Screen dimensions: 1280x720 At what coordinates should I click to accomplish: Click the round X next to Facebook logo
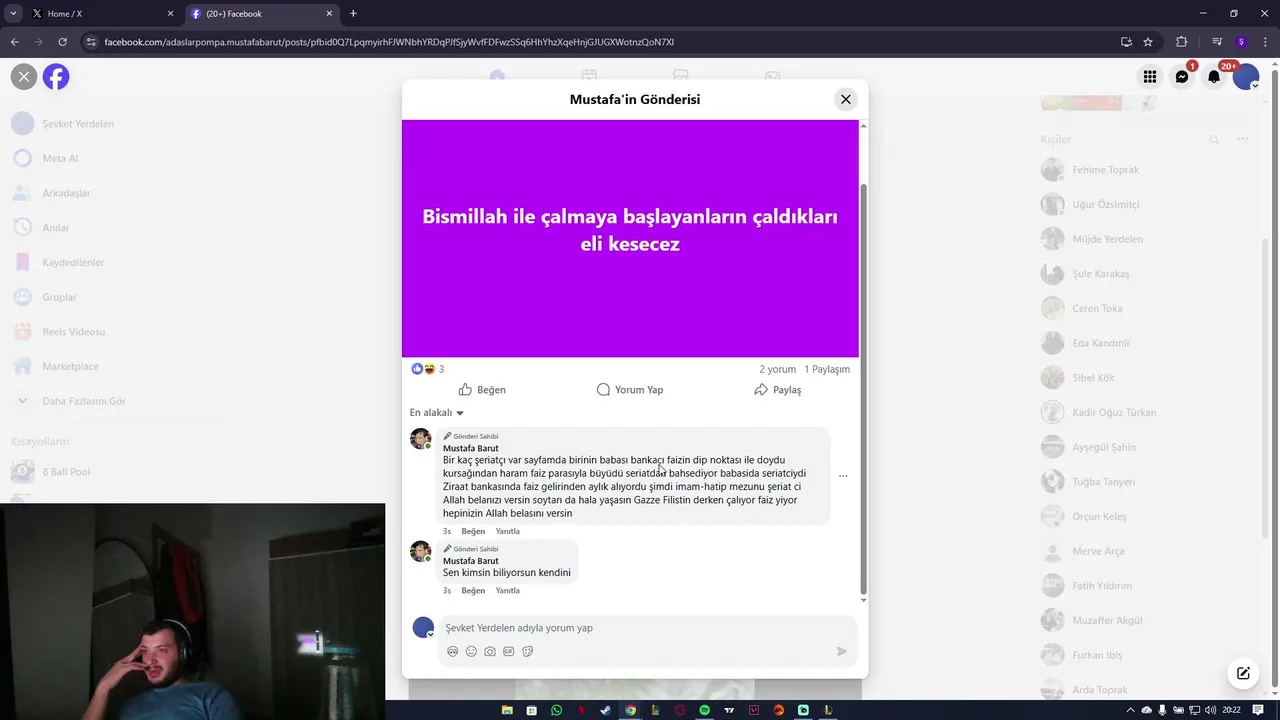click(24, 76)
